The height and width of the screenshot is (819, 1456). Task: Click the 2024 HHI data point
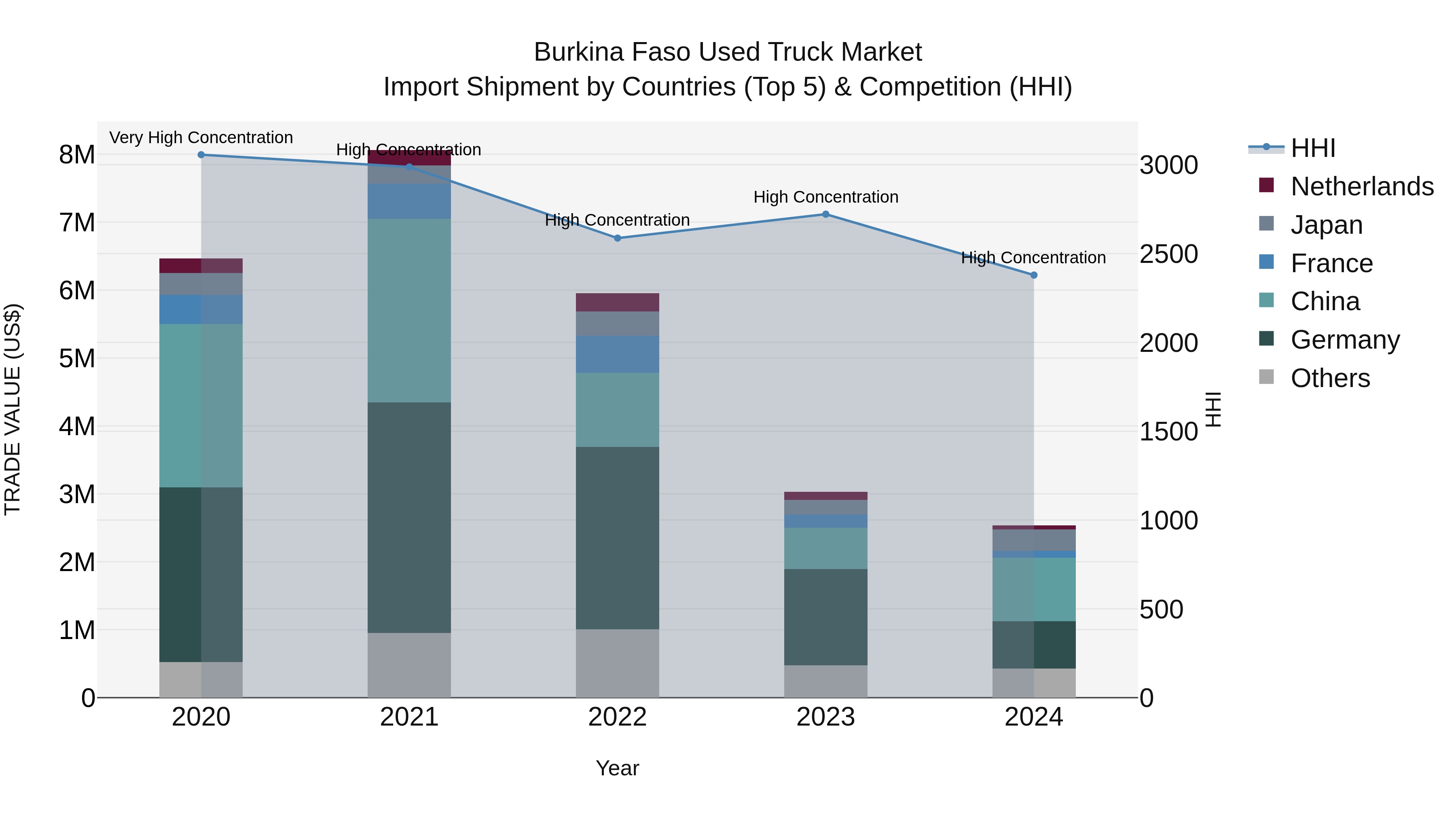coord(1034,275)
